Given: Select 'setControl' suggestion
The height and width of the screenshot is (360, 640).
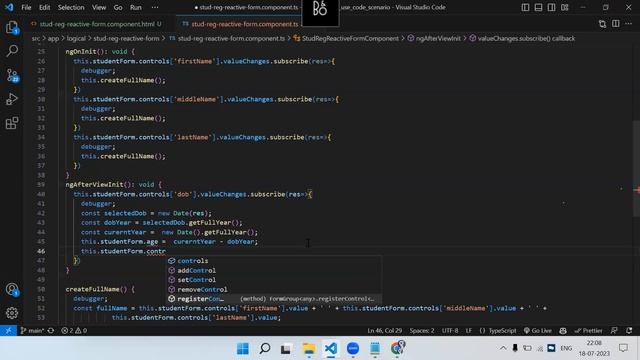Looking at the screenshot, I should tap(273, 280).
